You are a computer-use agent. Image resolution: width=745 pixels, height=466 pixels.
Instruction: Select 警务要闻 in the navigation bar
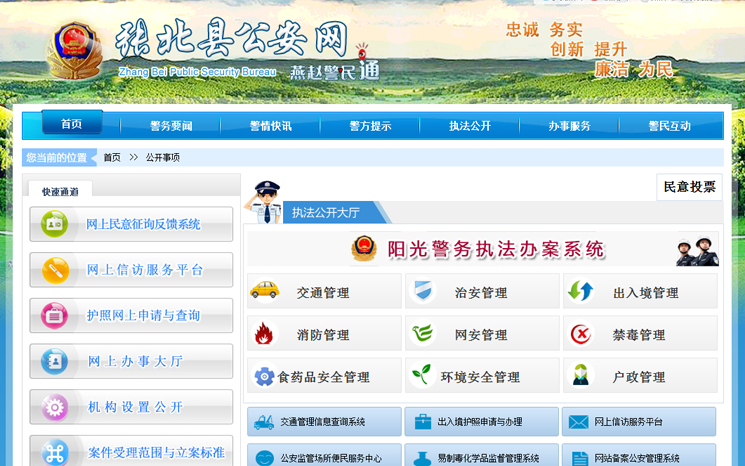tap(171, 126)
